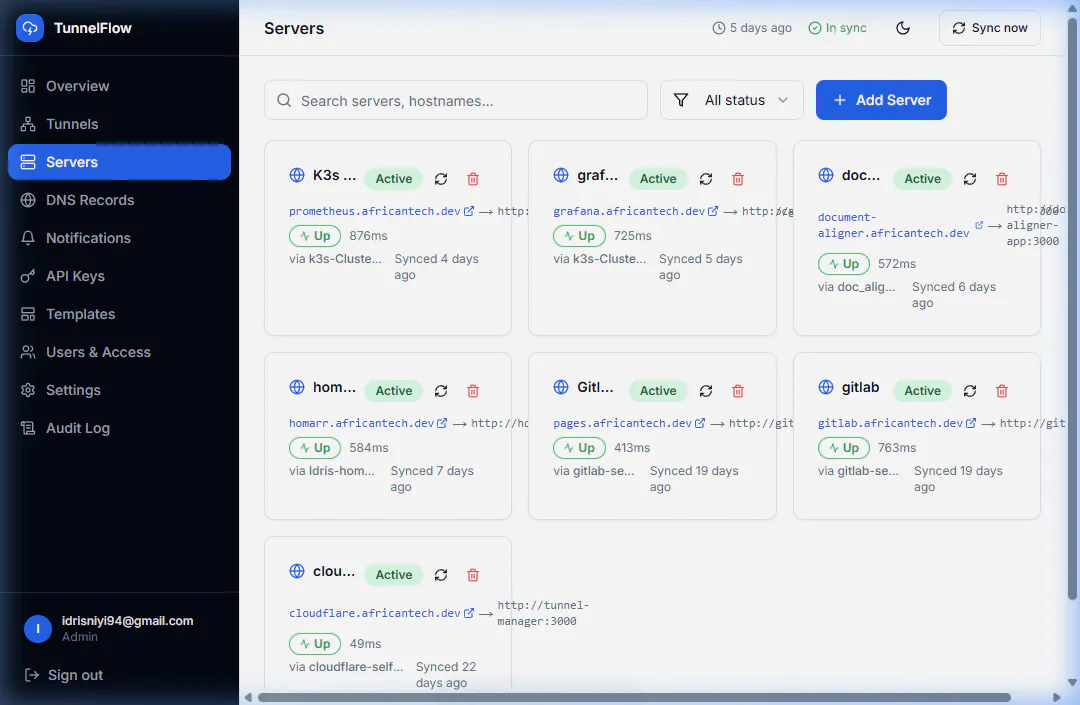
Task: Click the search magnifier icon
Action: [284, 101]
